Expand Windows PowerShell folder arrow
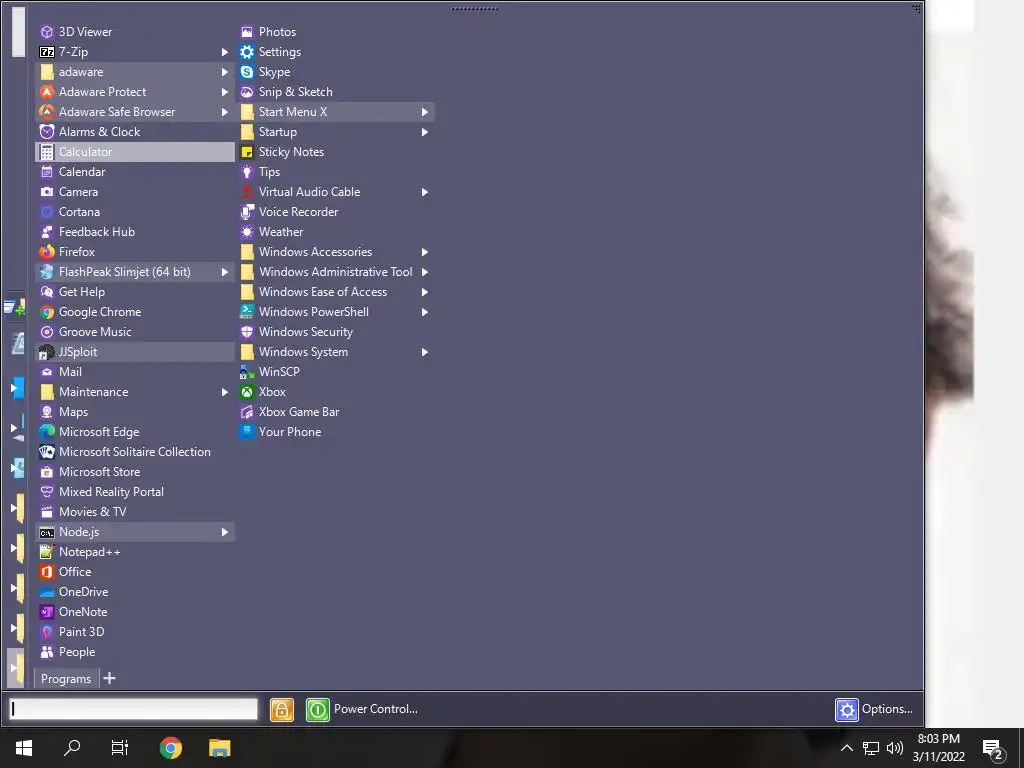The height and width of the screenshot is (768, 1024). (x=424, y=312)
